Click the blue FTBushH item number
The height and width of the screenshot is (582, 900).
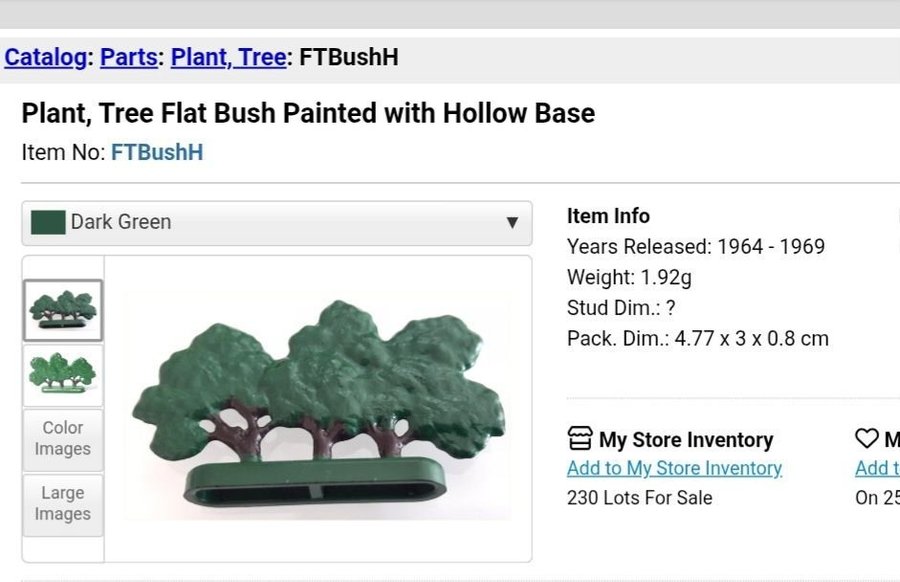point(157,153)
